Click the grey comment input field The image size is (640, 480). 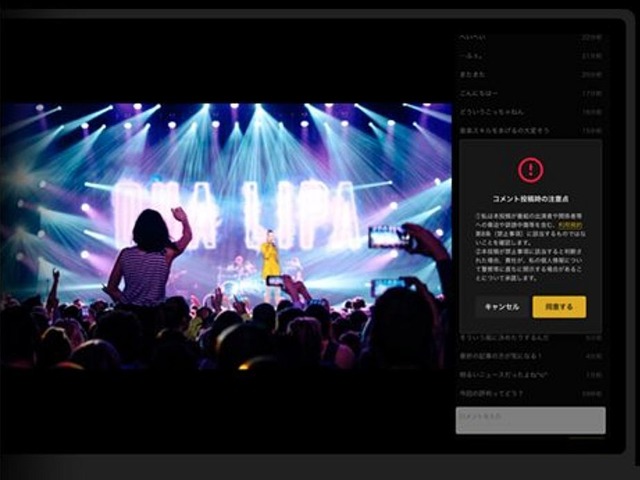[531, 420]
